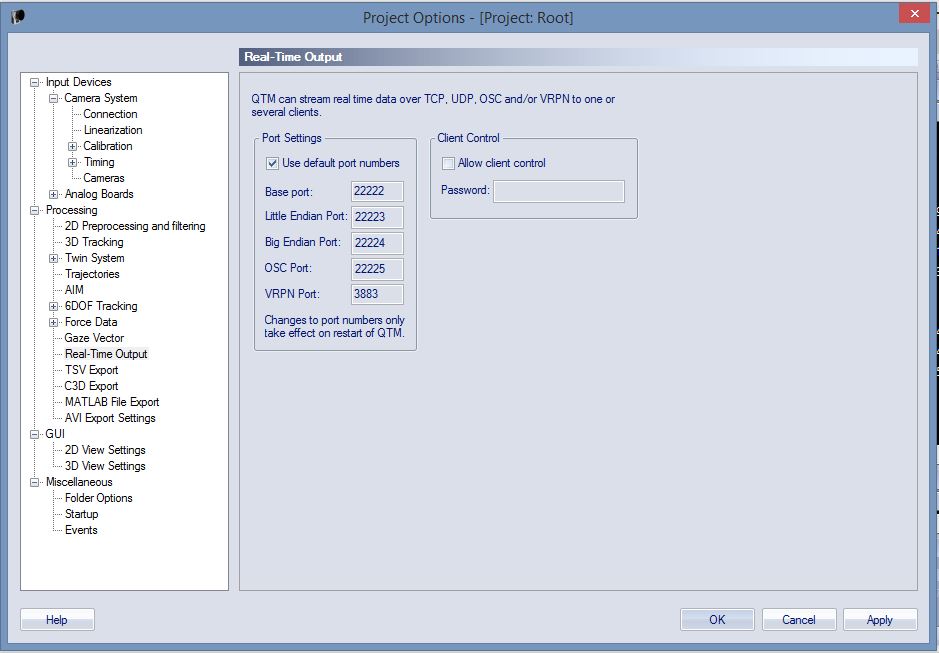Collapse the Camera System node

[x=53, y=98]
